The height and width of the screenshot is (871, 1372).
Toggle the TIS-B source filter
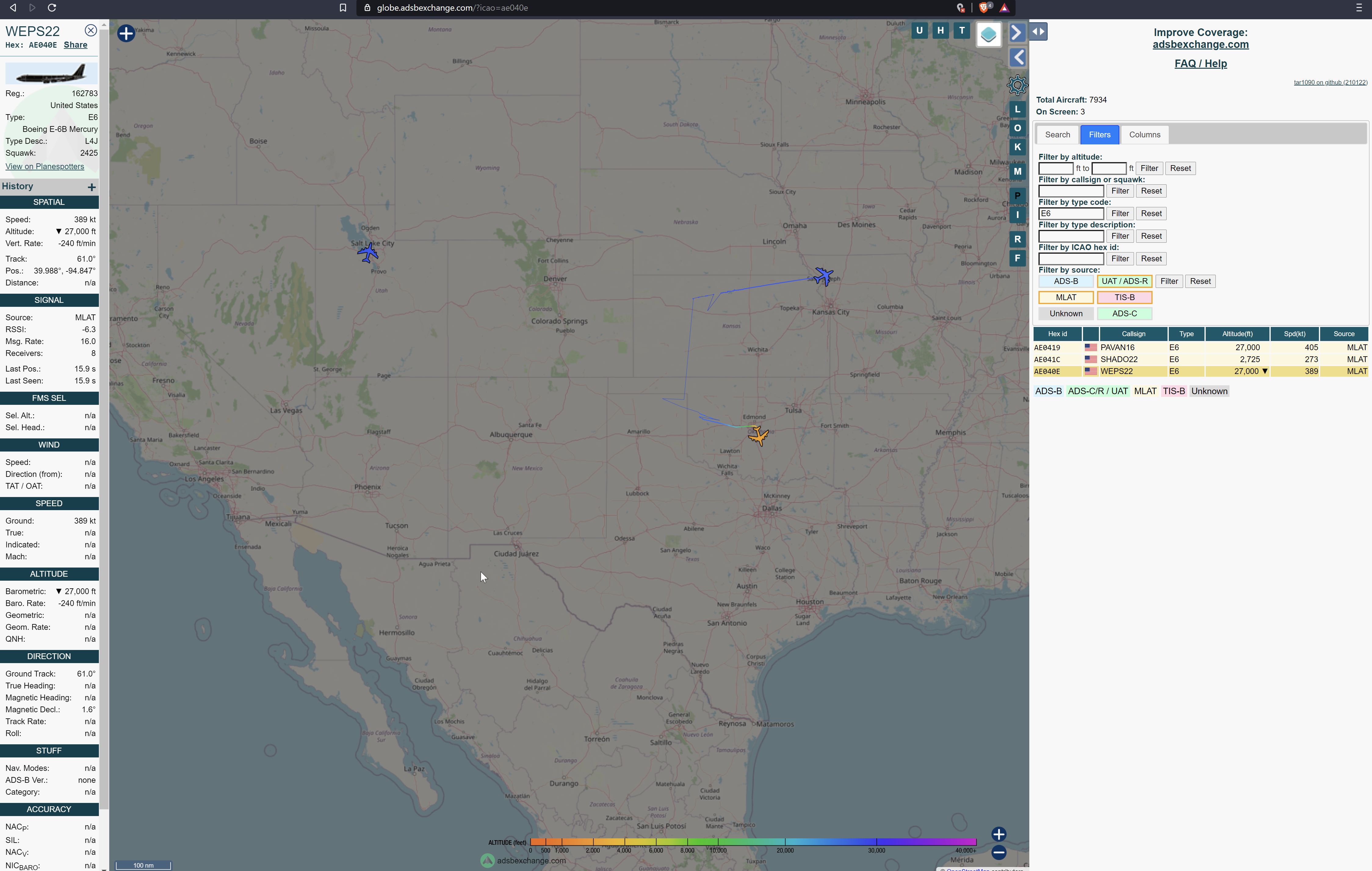coord(1124,298)
